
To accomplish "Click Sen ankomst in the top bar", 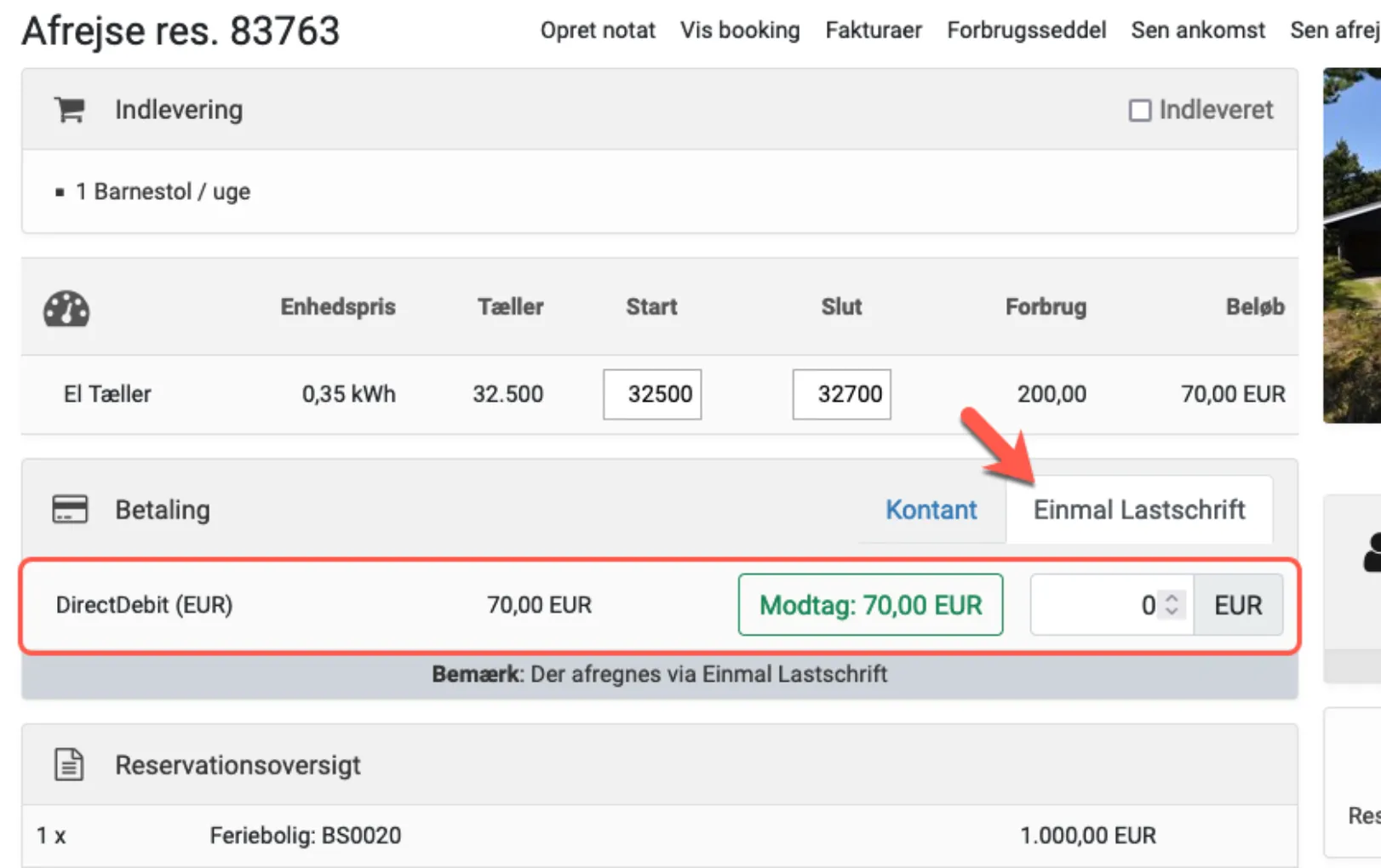I will point(1197,30).
